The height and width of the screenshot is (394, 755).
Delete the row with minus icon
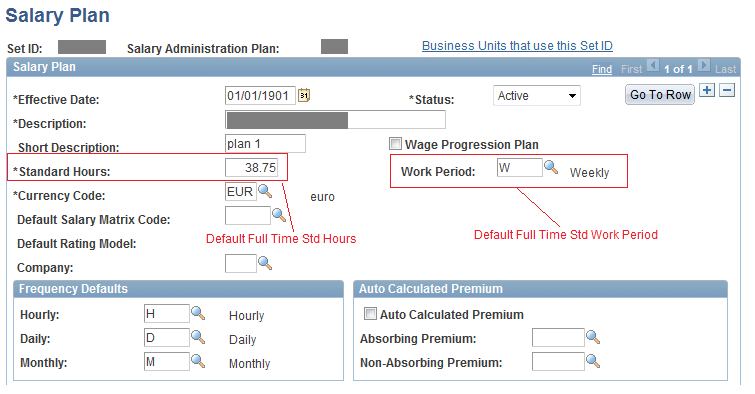pyautogui.click(x=727, y=90)
